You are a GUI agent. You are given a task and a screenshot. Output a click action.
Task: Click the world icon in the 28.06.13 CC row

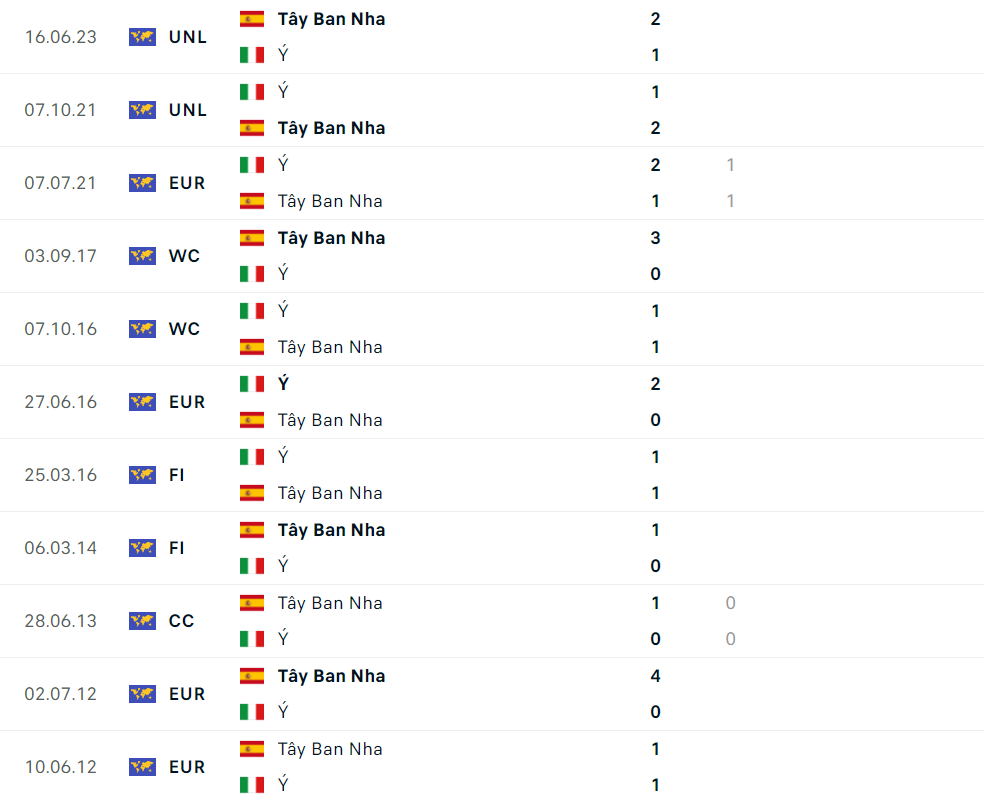pyautogui.click(x=142, y=621)
